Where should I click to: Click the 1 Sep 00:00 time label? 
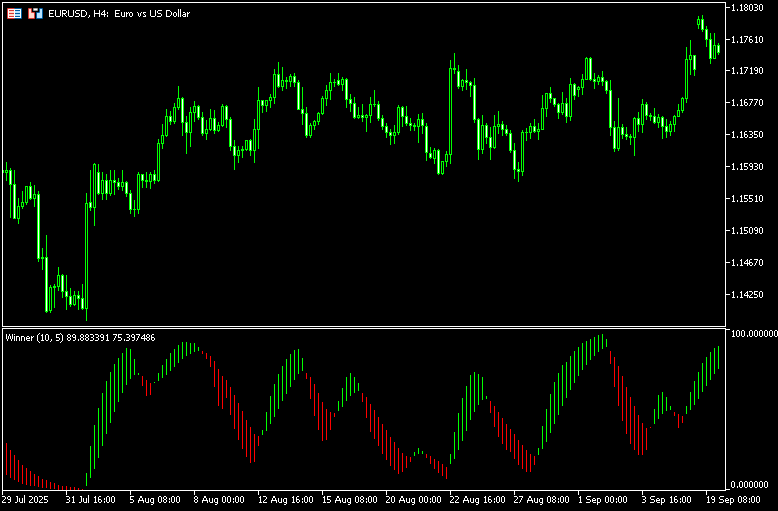point(604,499)
